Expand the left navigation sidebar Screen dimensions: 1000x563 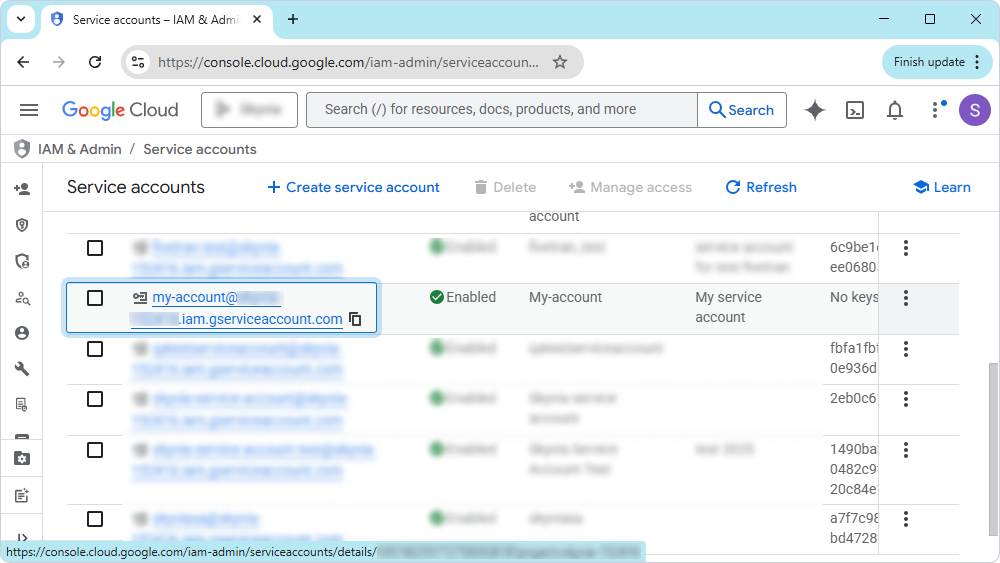[x=22, y=538]
